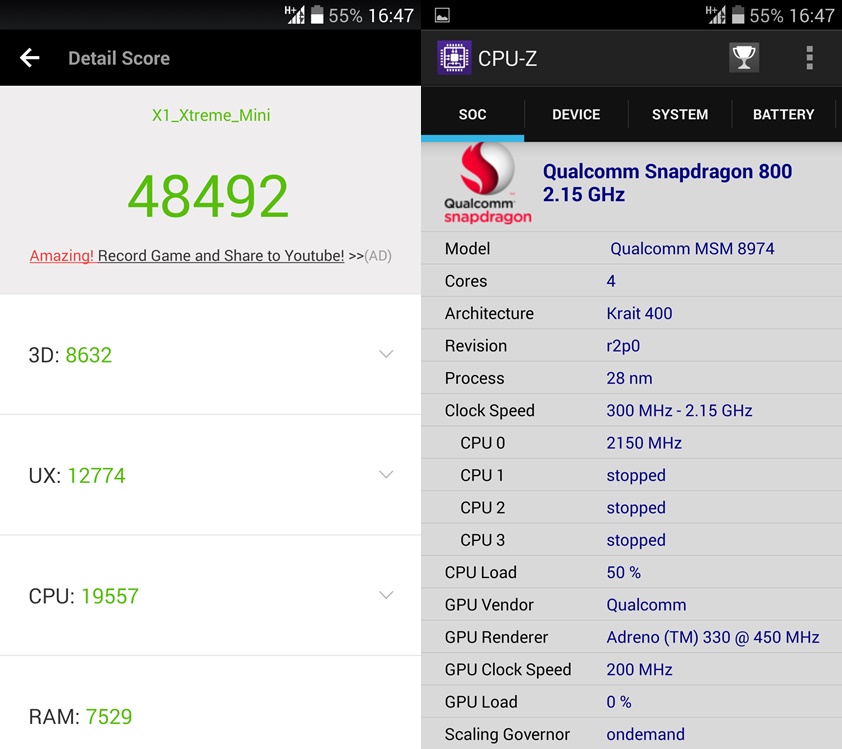Tap the H+ signal icon in right status bar
842x749 pixels.
(716, 14)
